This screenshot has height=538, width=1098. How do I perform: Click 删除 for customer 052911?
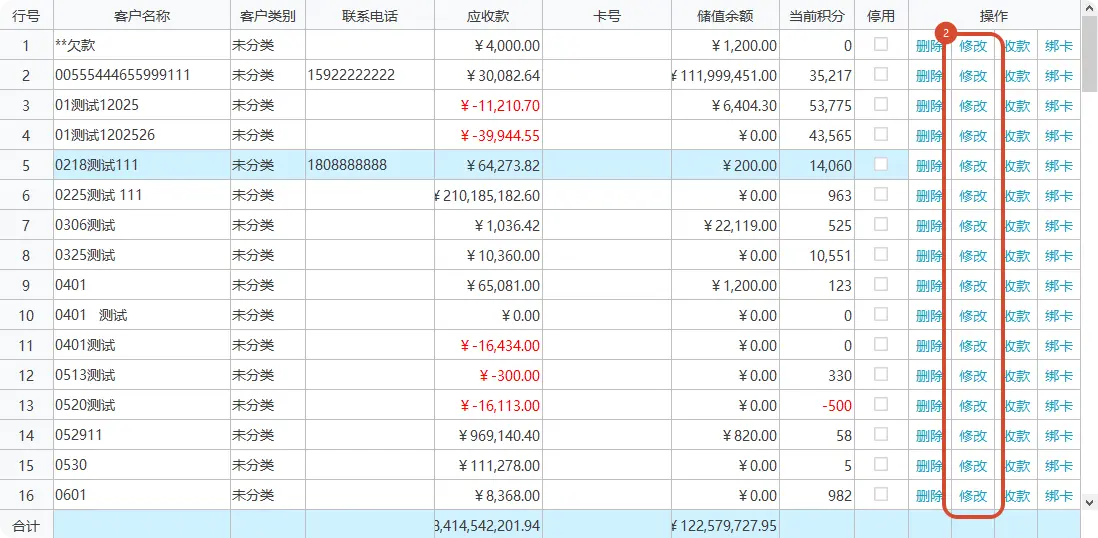[x=929, y=436]
